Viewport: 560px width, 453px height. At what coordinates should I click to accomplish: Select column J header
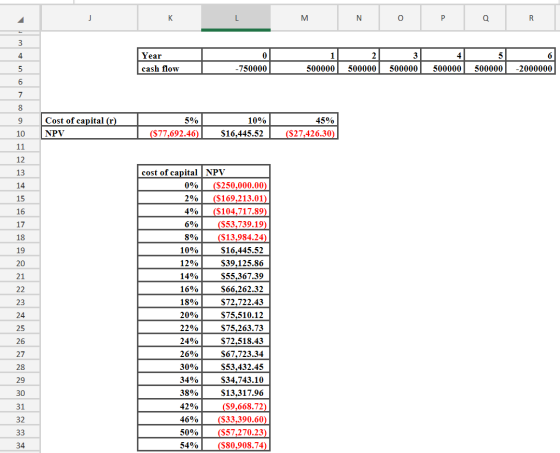pyautogui.click(x=90, y=18)
